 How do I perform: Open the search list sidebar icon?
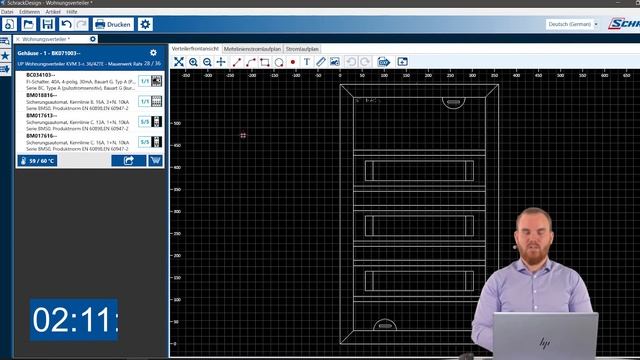tap(5, 41)
